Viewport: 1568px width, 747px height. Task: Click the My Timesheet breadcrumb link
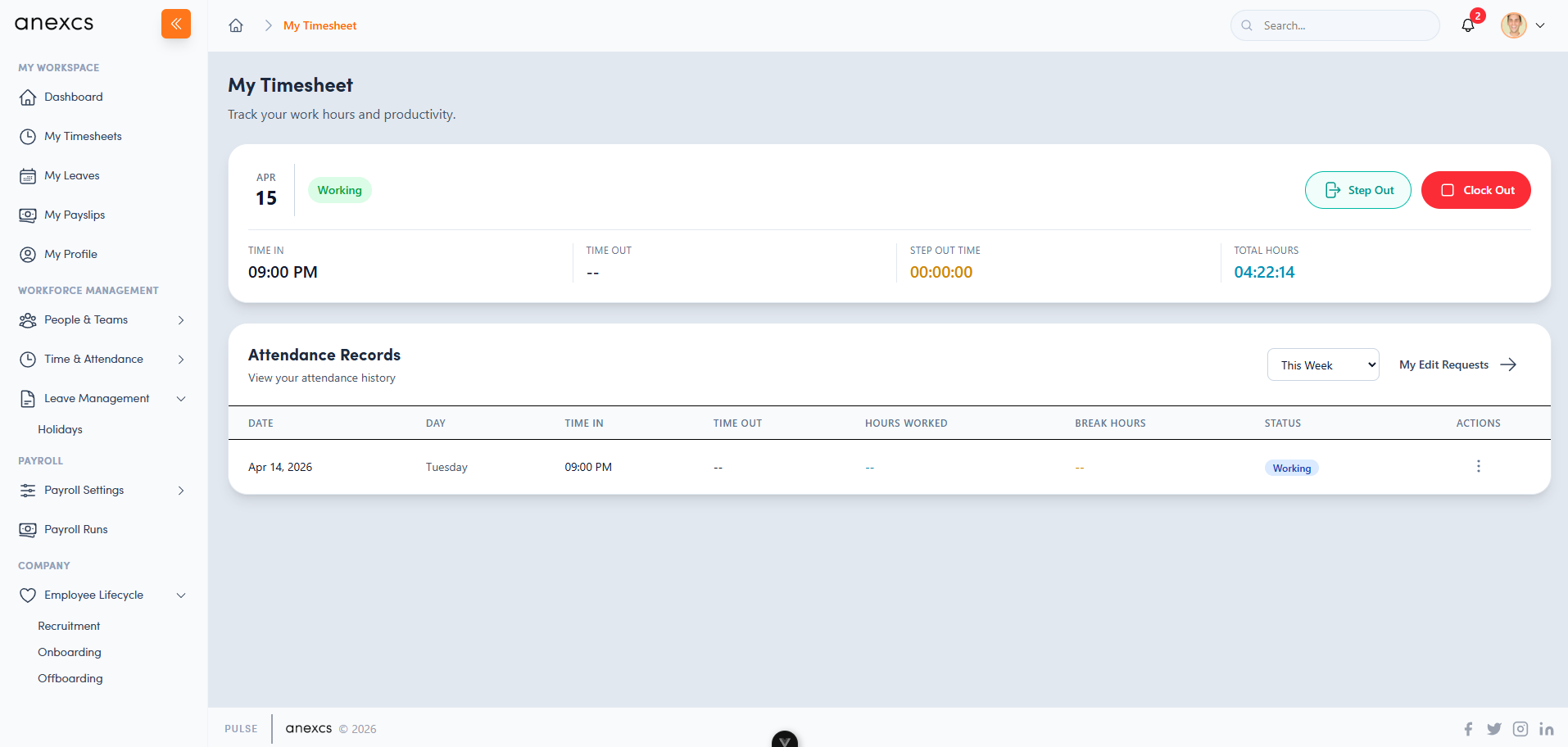click(319, 25)
